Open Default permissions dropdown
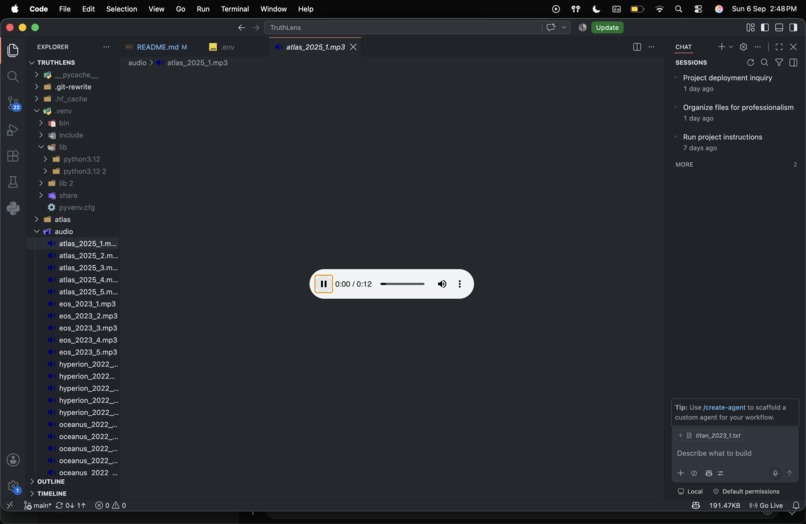Viewport: 806px width, 524px height. point(746,492)
